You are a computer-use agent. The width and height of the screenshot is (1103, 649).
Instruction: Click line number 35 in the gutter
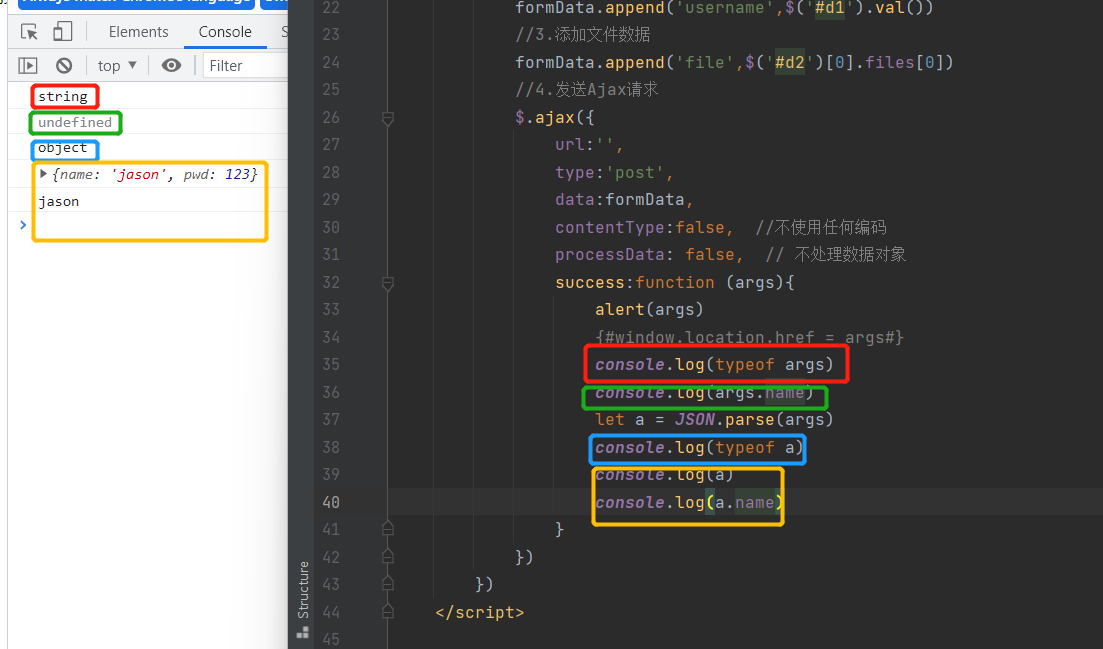click(x=331, y=364)
